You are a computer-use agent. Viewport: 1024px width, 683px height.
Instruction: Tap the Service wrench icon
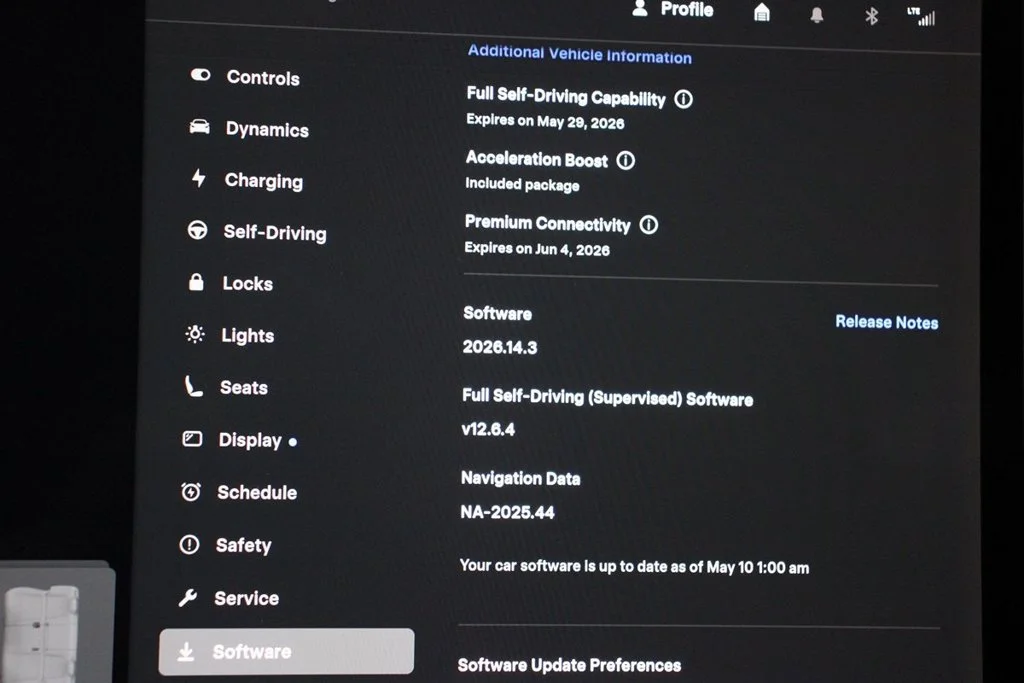188,597
